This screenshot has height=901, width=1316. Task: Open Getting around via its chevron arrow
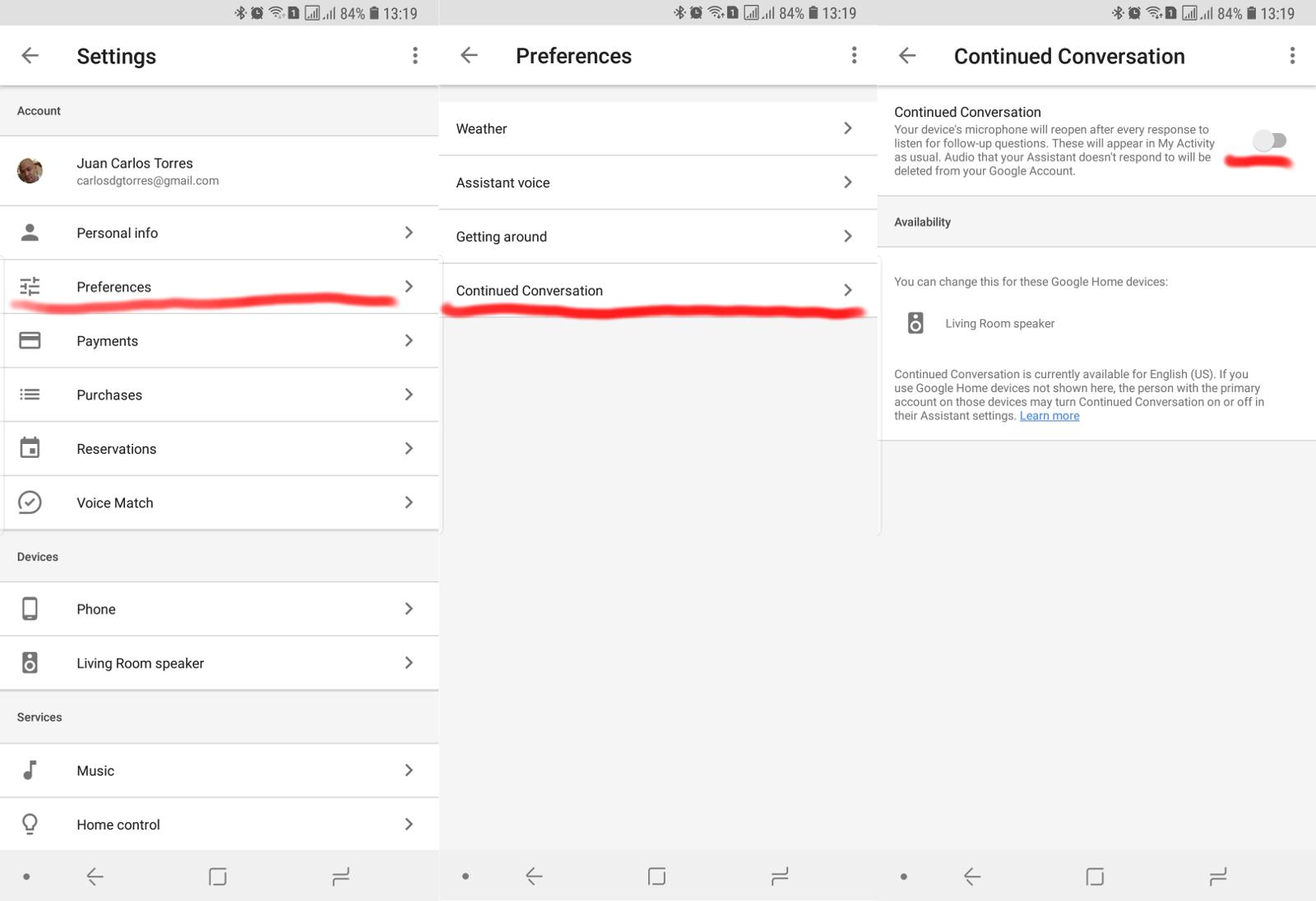click(848, 237)
